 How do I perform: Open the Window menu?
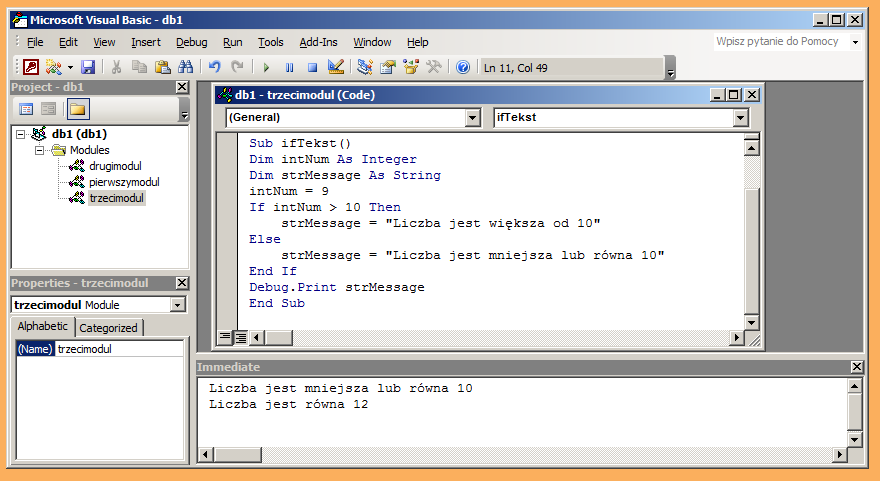(x=372, y=42)
